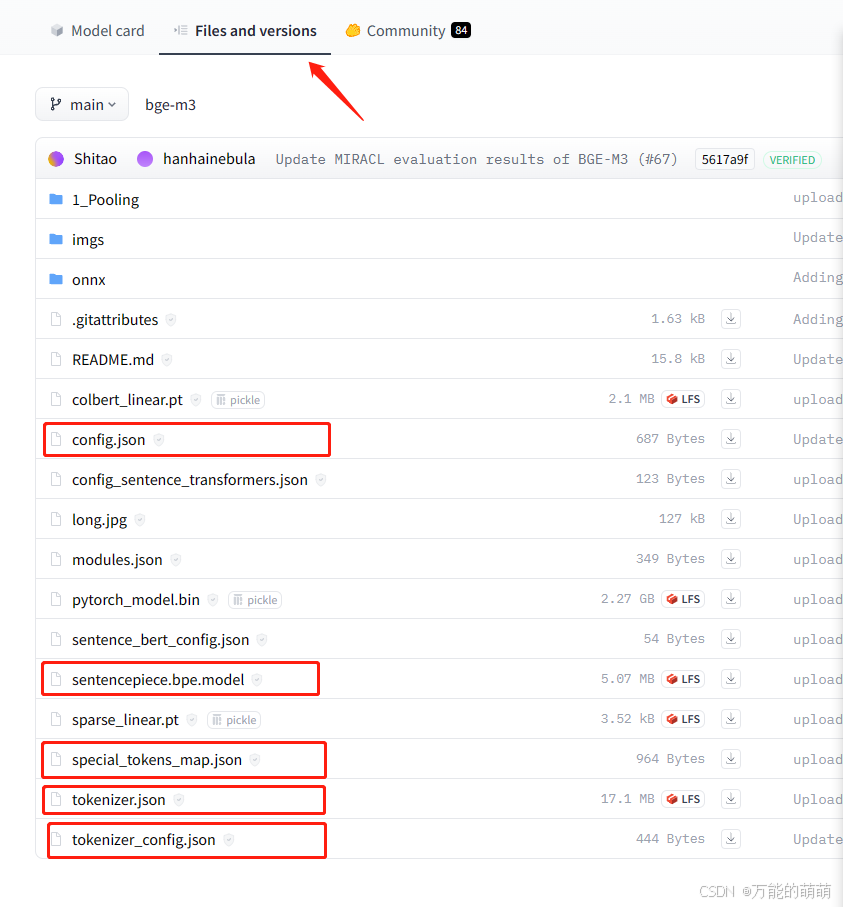Download pytorch_model.bin using its download icon
Viewport: 843px width, 907px height.
tap(731, 599)
